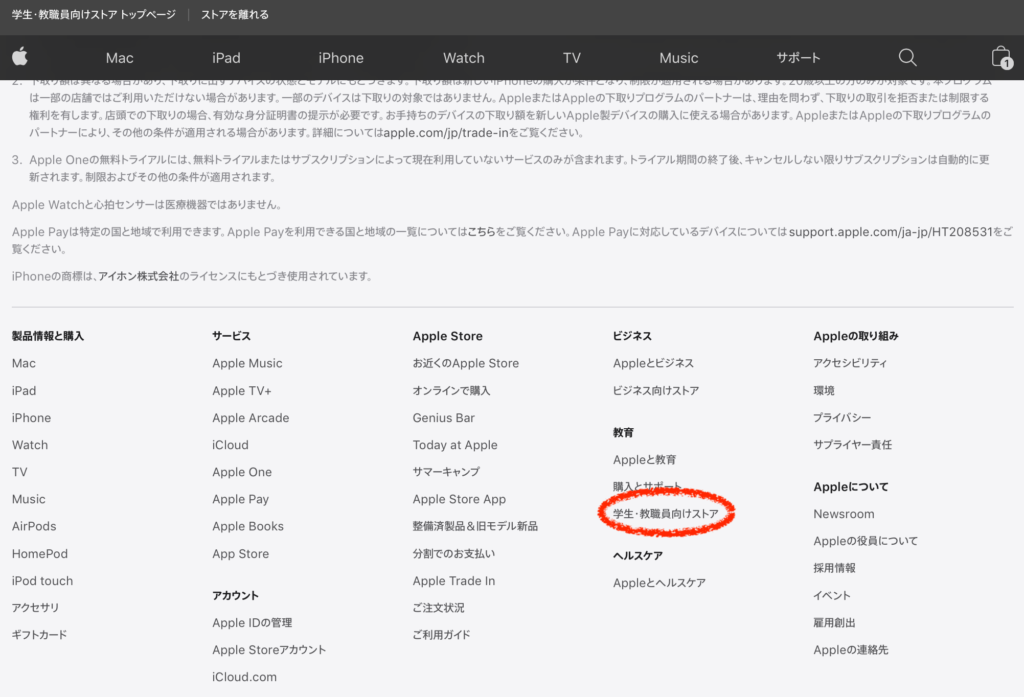The image size is (1024, 697).
Task: Select the iPhone link in the footer
Action: (31, 417)
